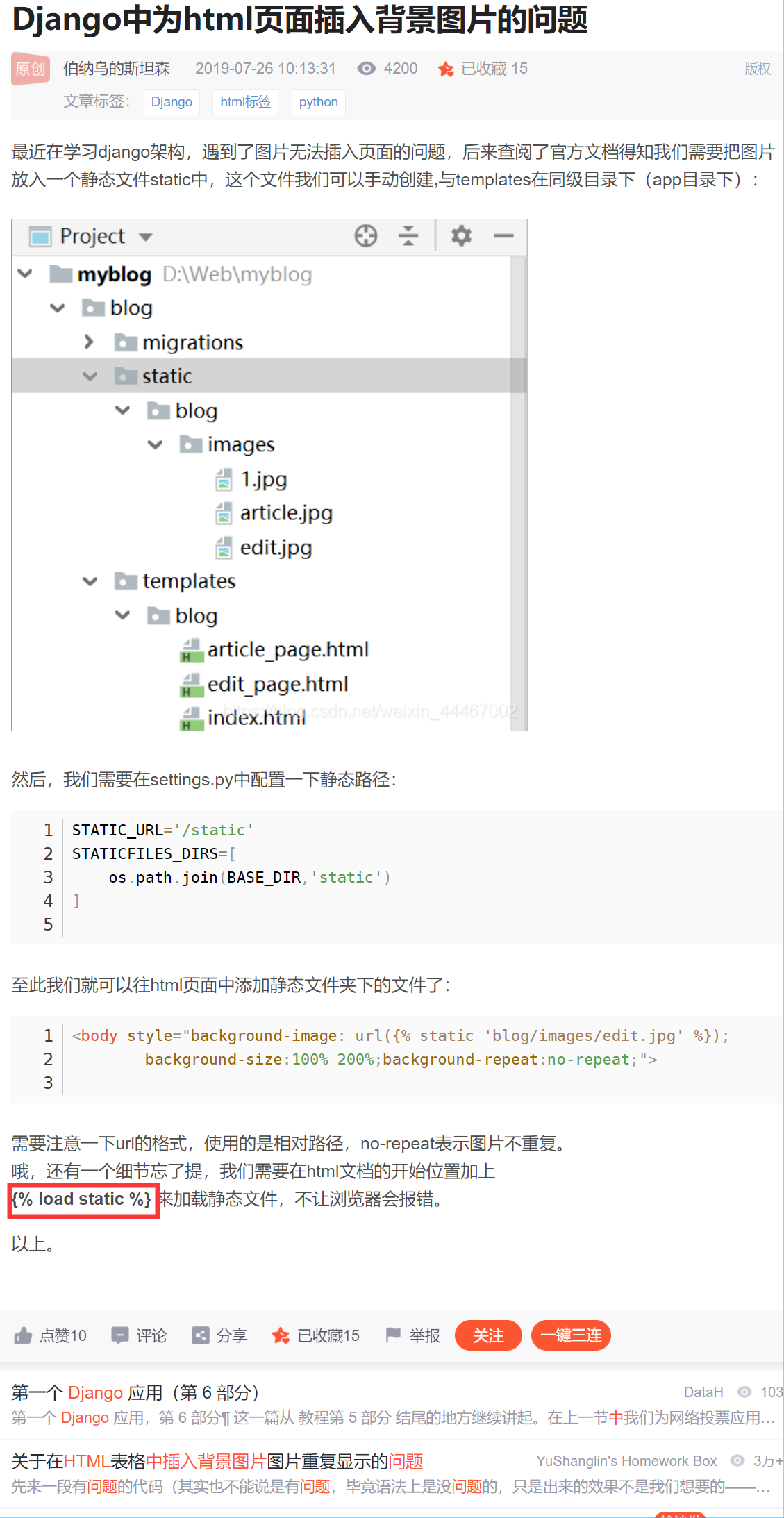Click the collapse all icon in Project toolbar
Image resolution: width=784 pixels, height=1518 pixels.
pyautogui.click(x=408, y=236)
